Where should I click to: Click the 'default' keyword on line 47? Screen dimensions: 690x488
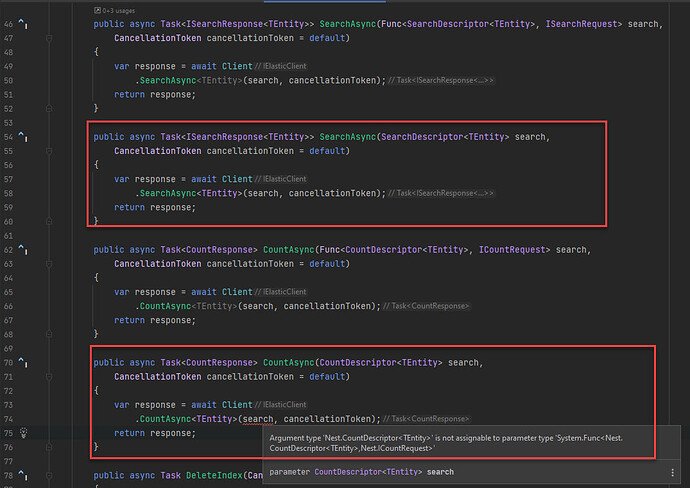point(327,38)
